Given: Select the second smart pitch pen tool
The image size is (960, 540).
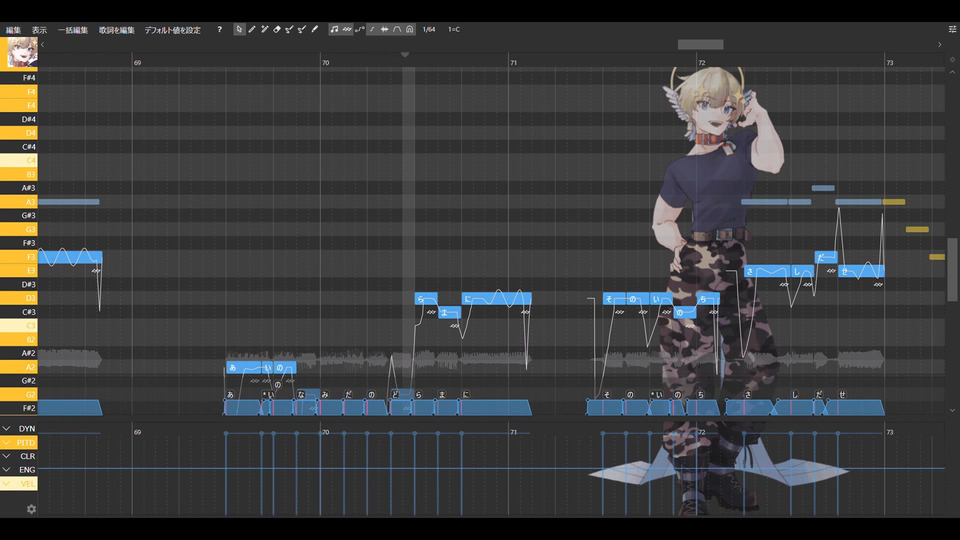Looking at the screenshot, I should tap(302, 29).
